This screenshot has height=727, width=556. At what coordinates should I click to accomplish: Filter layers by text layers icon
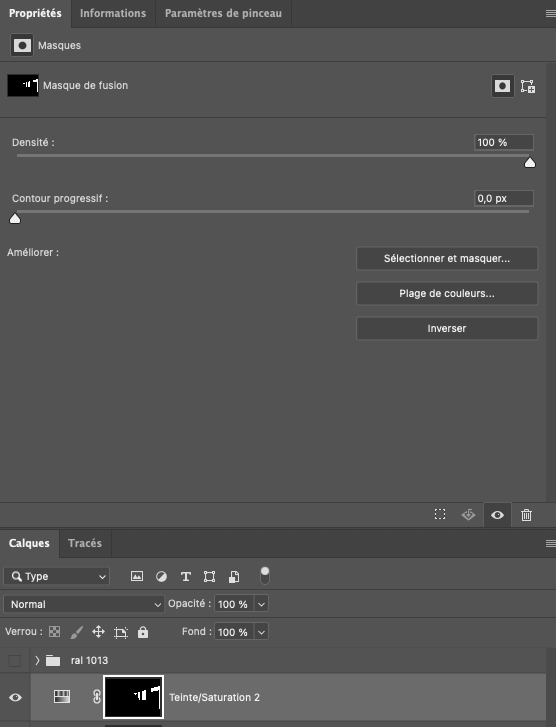[x=185, y=576]
